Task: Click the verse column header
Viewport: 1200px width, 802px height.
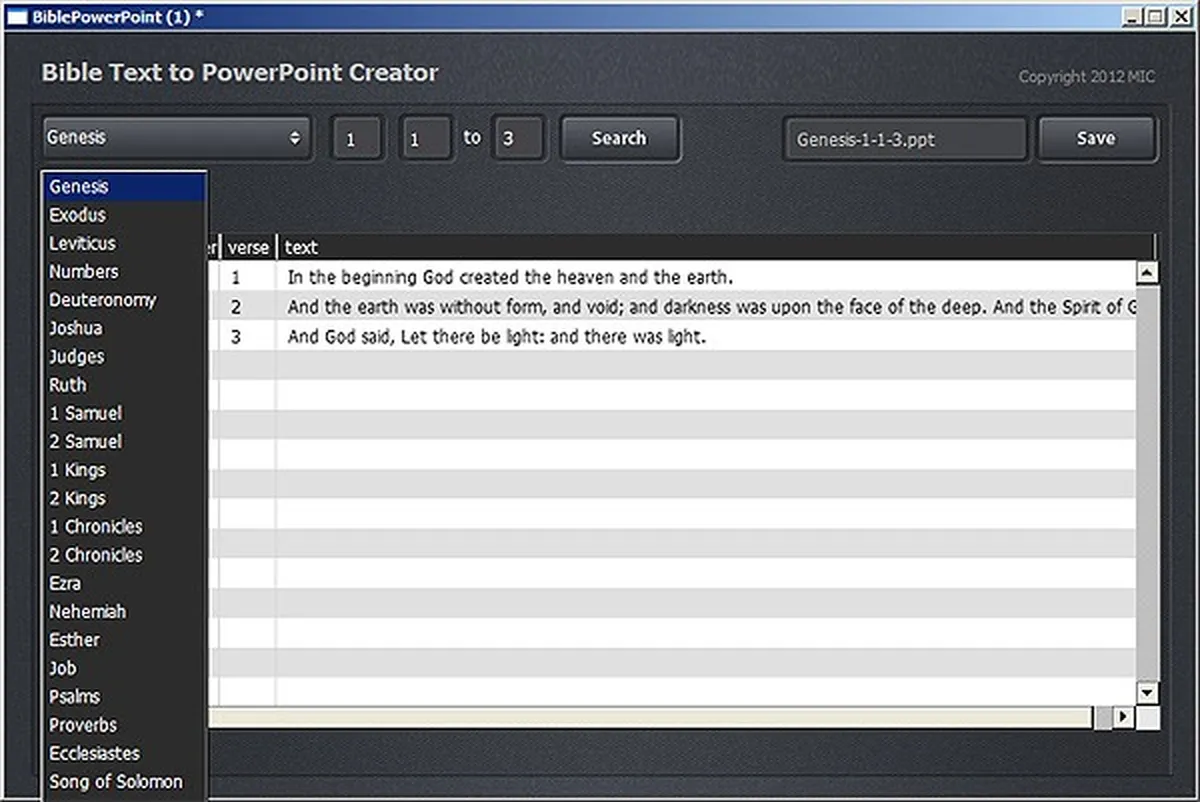Action: [249, 247]
